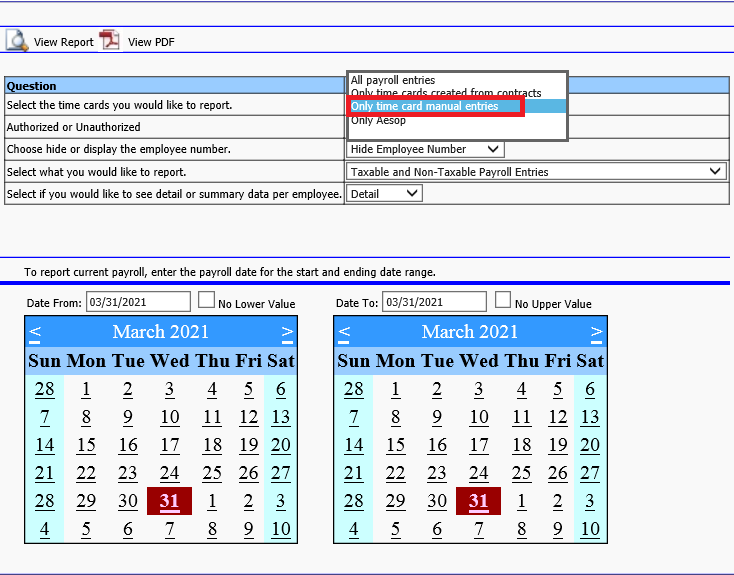Go to next month in Date To calendar
The image size is (734, 575).
coord(596,332)
